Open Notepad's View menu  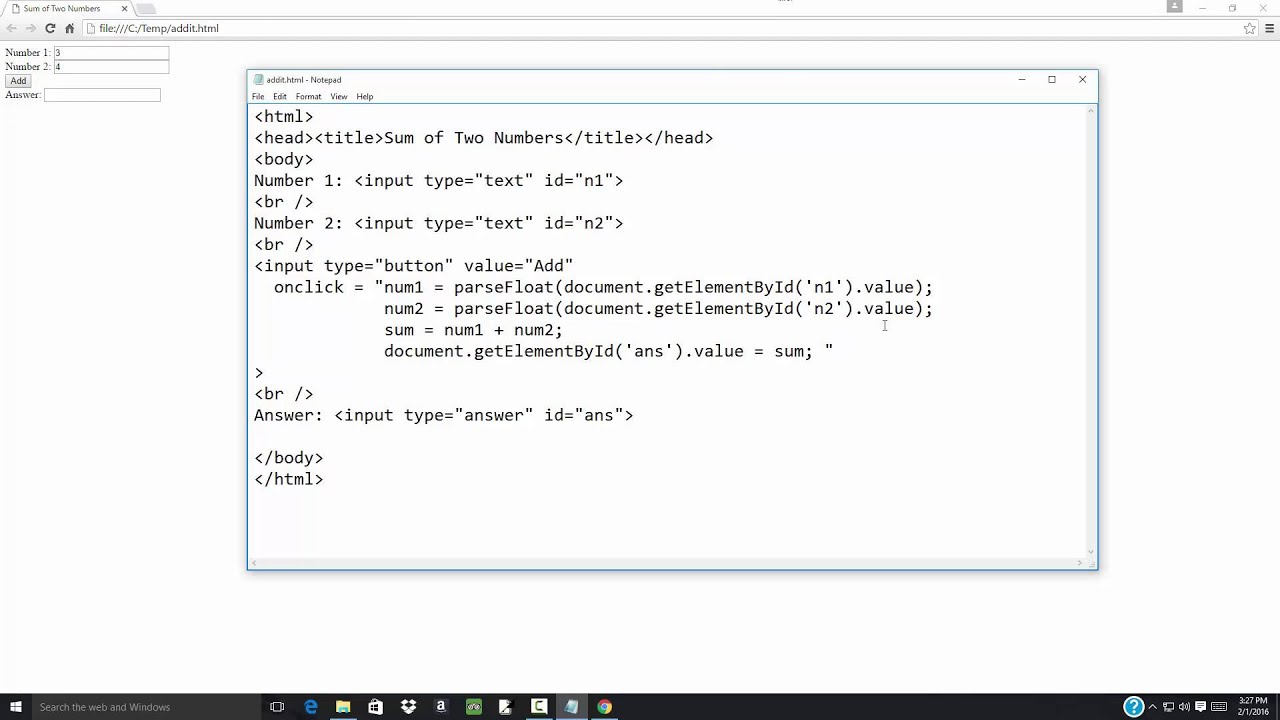pos(339,96)
